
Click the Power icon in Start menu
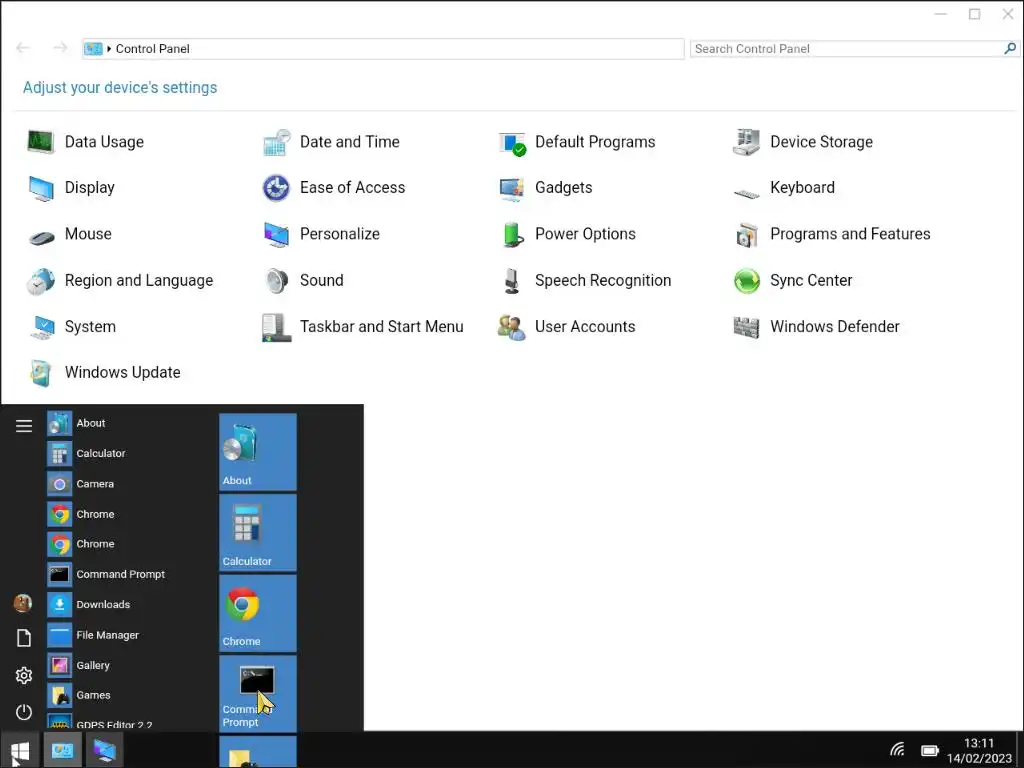click(24, 711)
